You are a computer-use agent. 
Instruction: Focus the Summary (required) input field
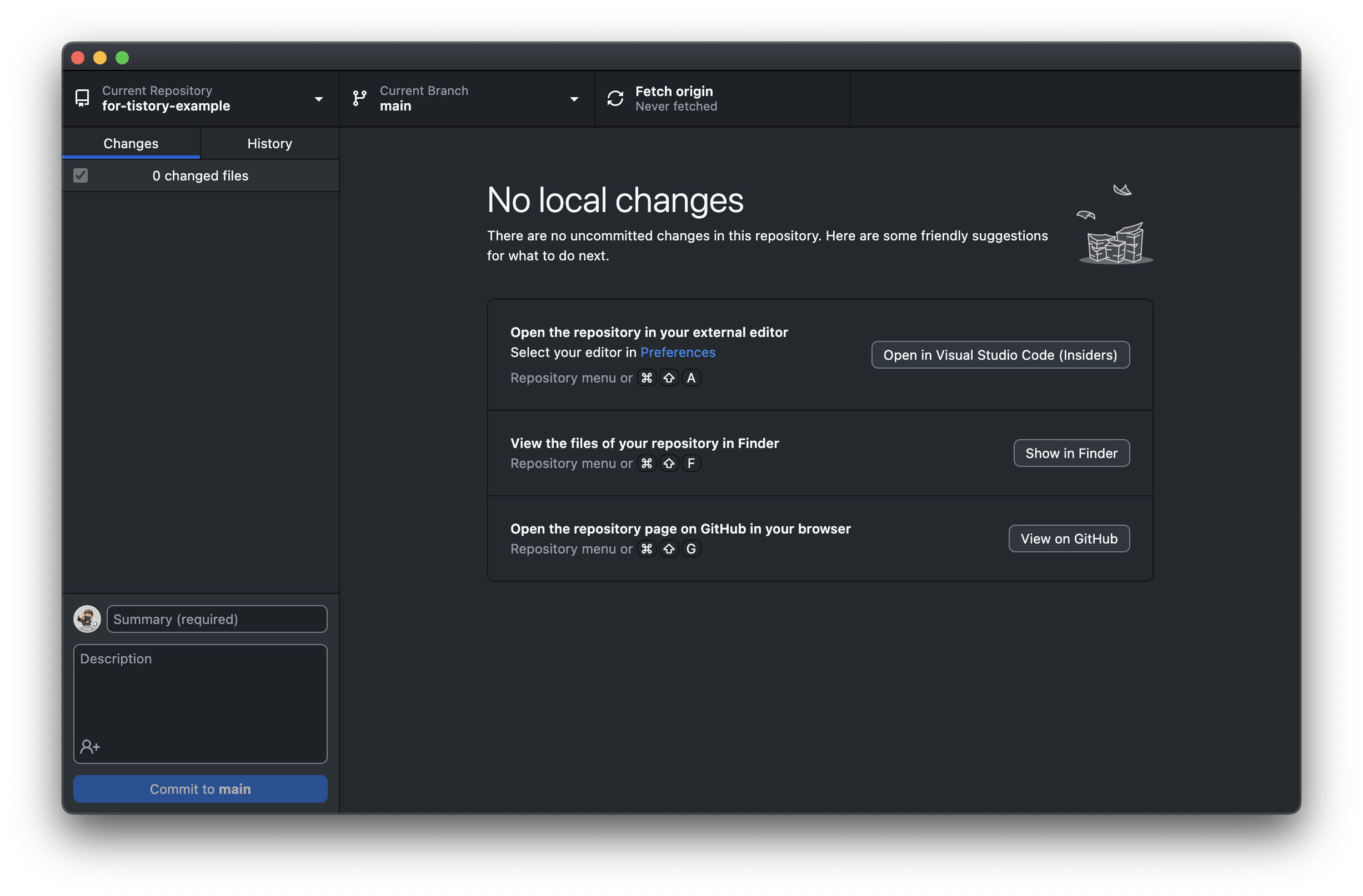click(x=217, y=619)
